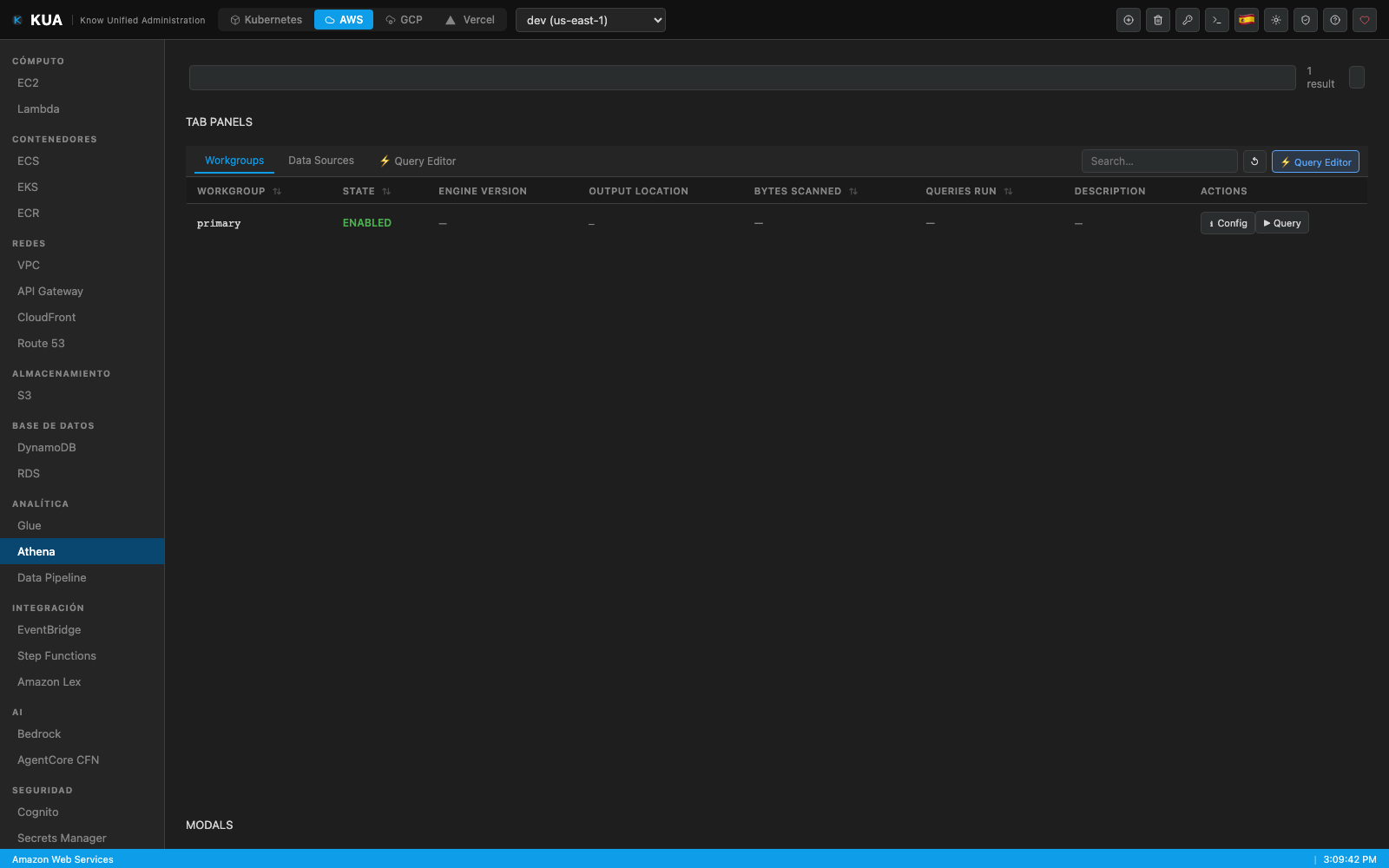Open Amazon Lex in sidebar
Image resolution: width=1389 pixels, height=868 pixels.
tap(82, 682)
